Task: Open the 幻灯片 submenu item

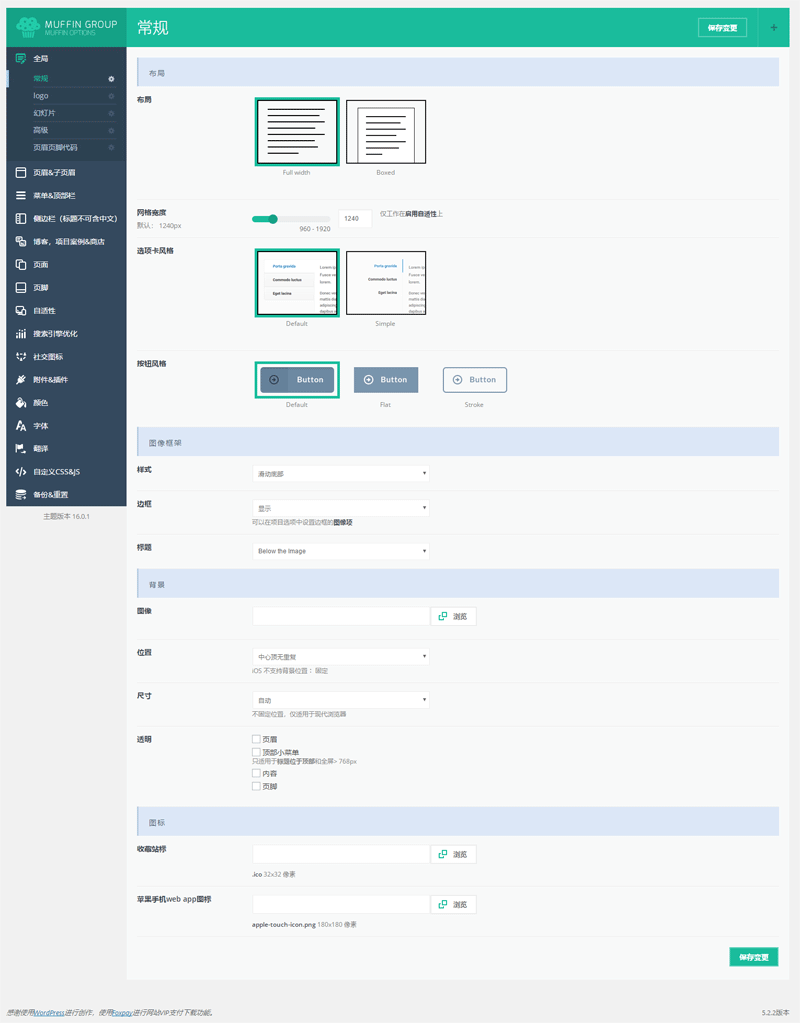Action: 44,113
